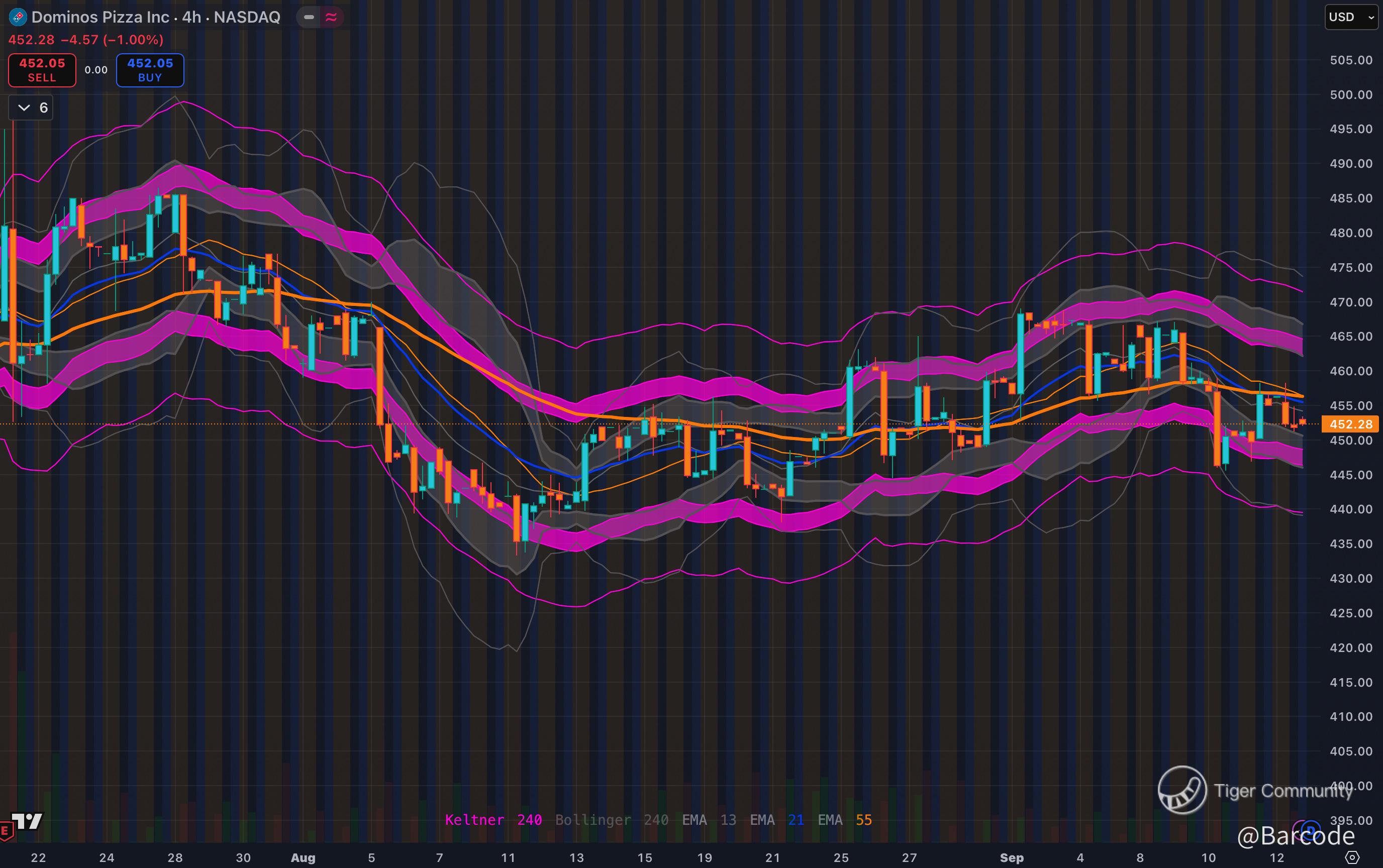Viewport: 1383px width, 868px height.
Task: Toggle the pink wave indicator button
Action: 331,17
